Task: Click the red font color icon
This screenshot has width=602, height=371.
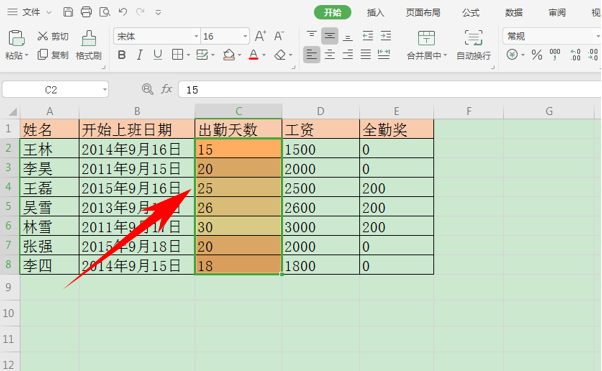Action: 253,55
